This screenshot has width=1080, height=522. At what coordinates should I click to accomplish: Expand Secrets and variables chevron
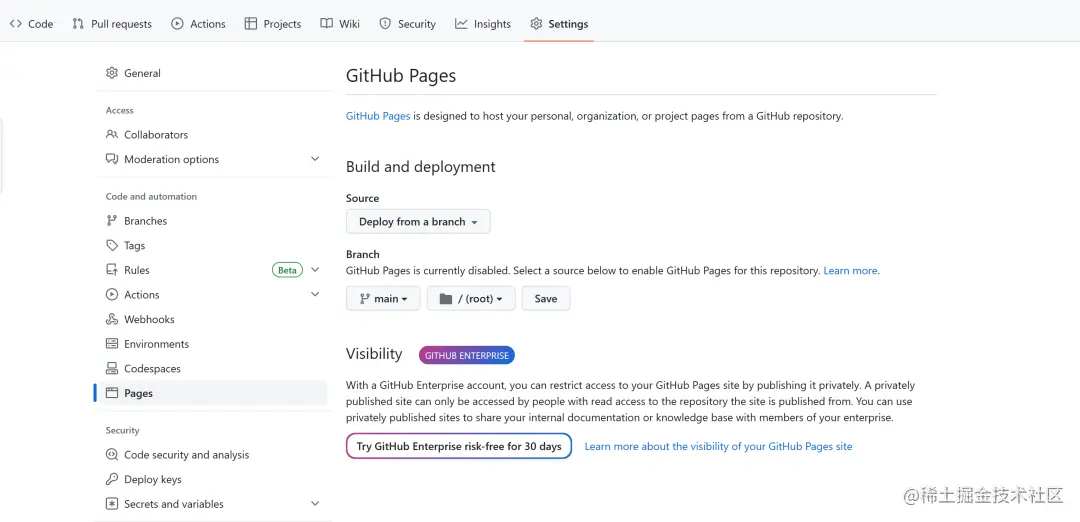coord(315,504)
